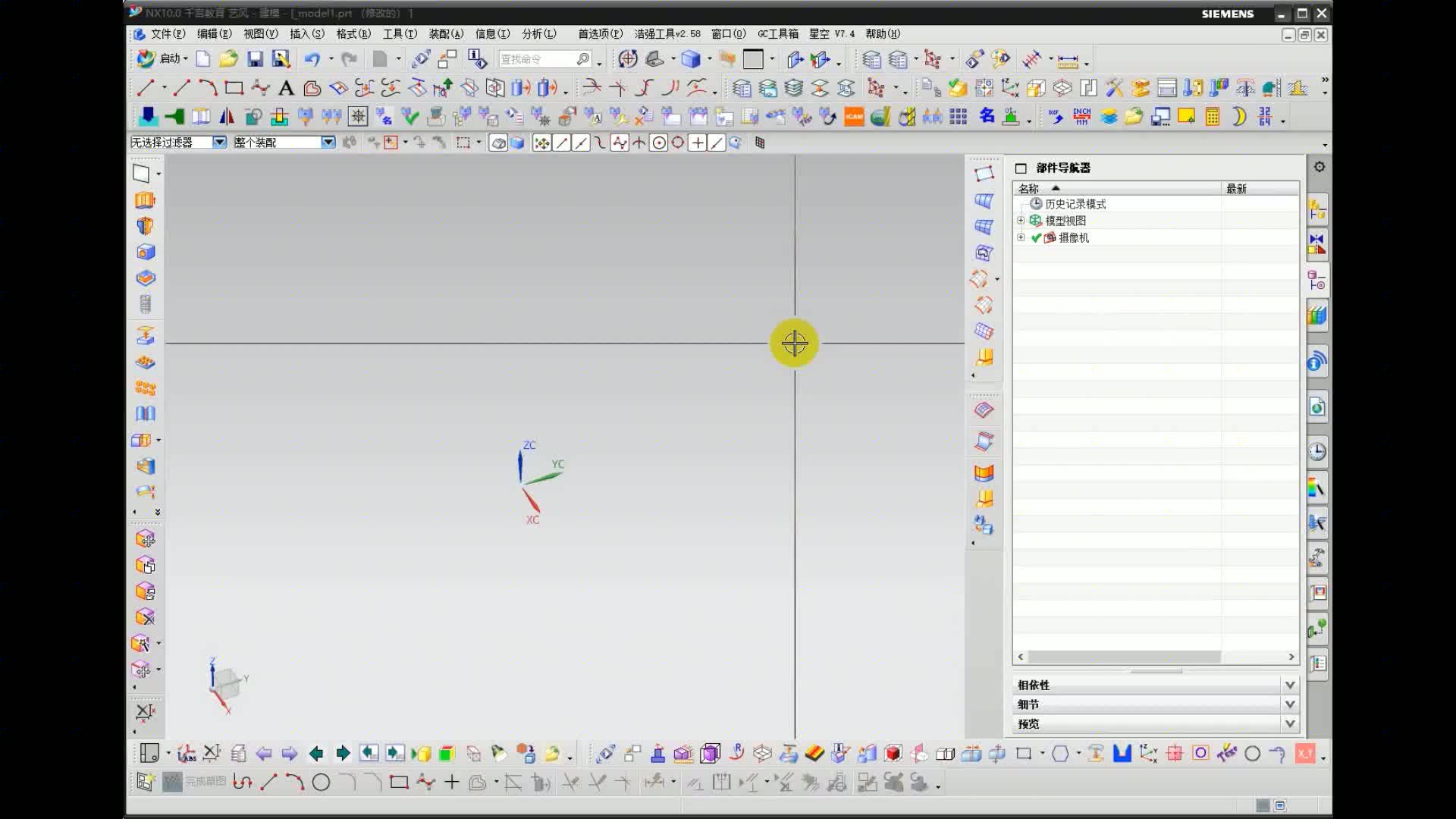Select the Rectangle tool in the curve toolbar
Viewport: 1456px width, 819px height.
[x=234, y=88]
